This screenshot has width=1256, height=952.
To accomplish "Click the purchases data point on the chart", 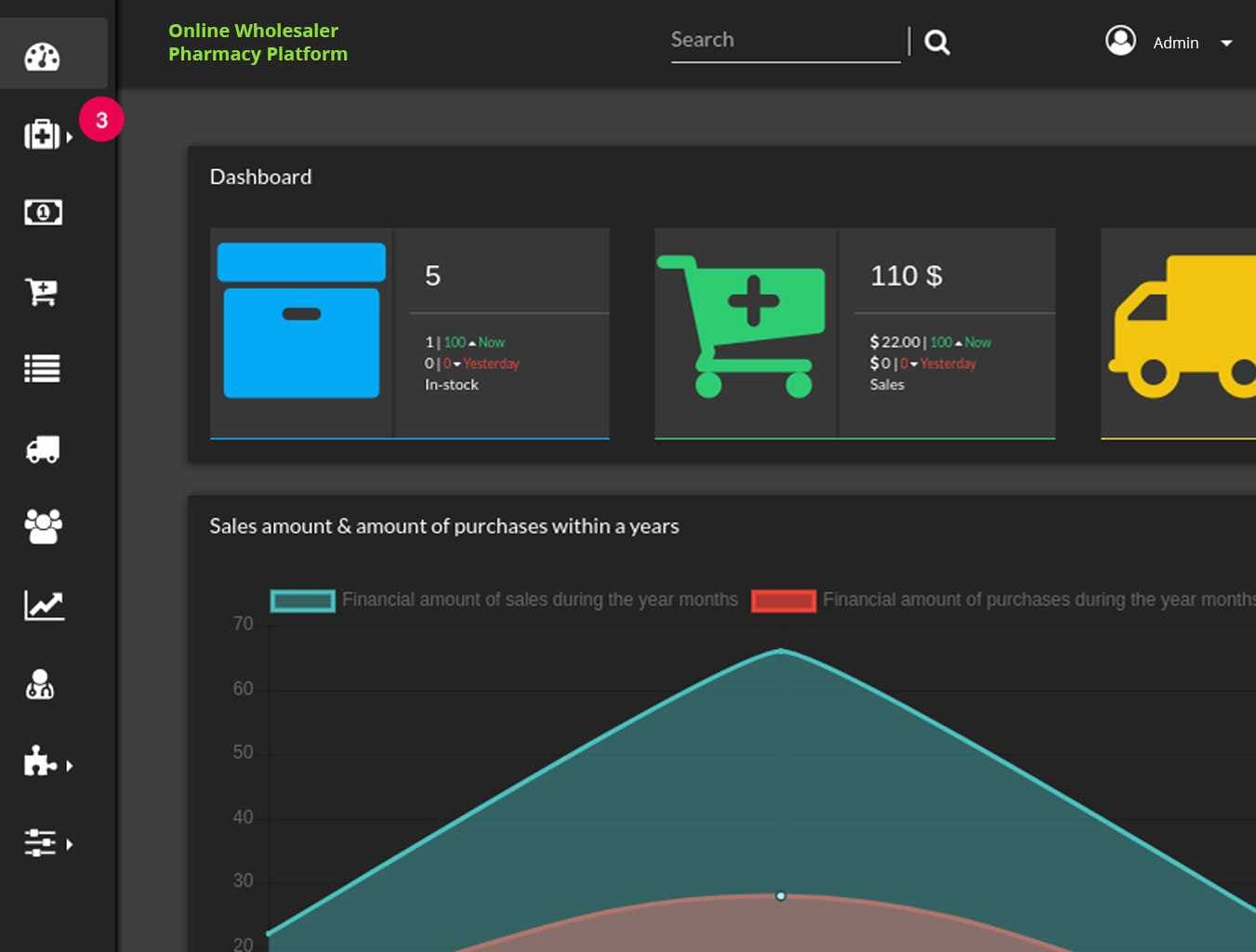I will click(781, 895).
